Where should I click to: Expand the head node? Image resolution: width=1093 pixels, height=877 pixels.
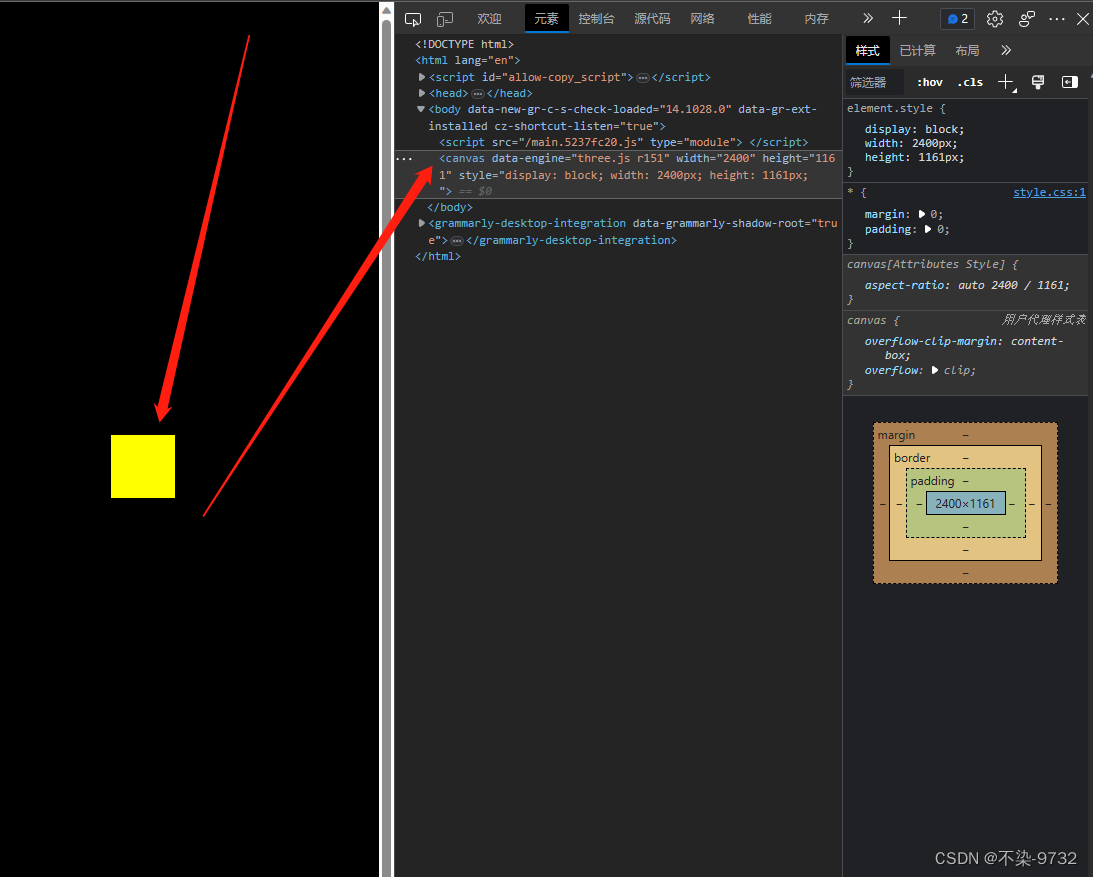pos(422,93)
